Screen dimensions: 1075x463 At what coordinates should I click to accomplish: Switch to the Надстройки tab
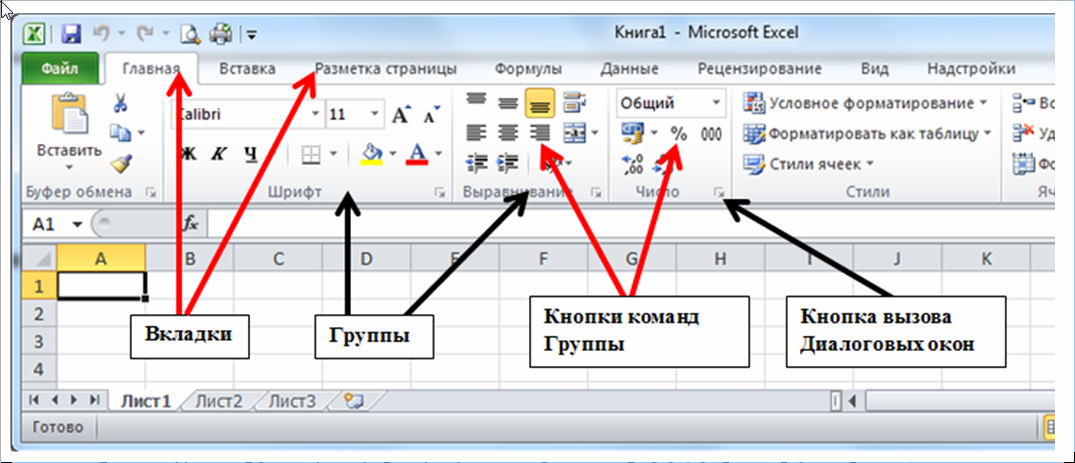(971, 69)
